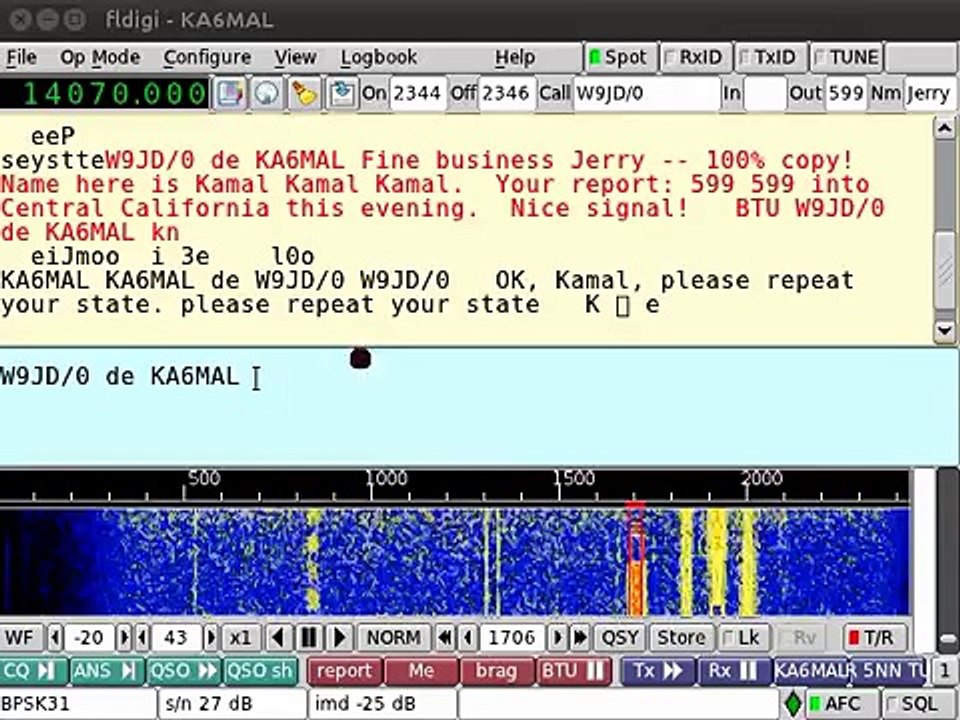
Task: Click the waterfall signal at 1706 Hz
Action: (x=635, y=563)
